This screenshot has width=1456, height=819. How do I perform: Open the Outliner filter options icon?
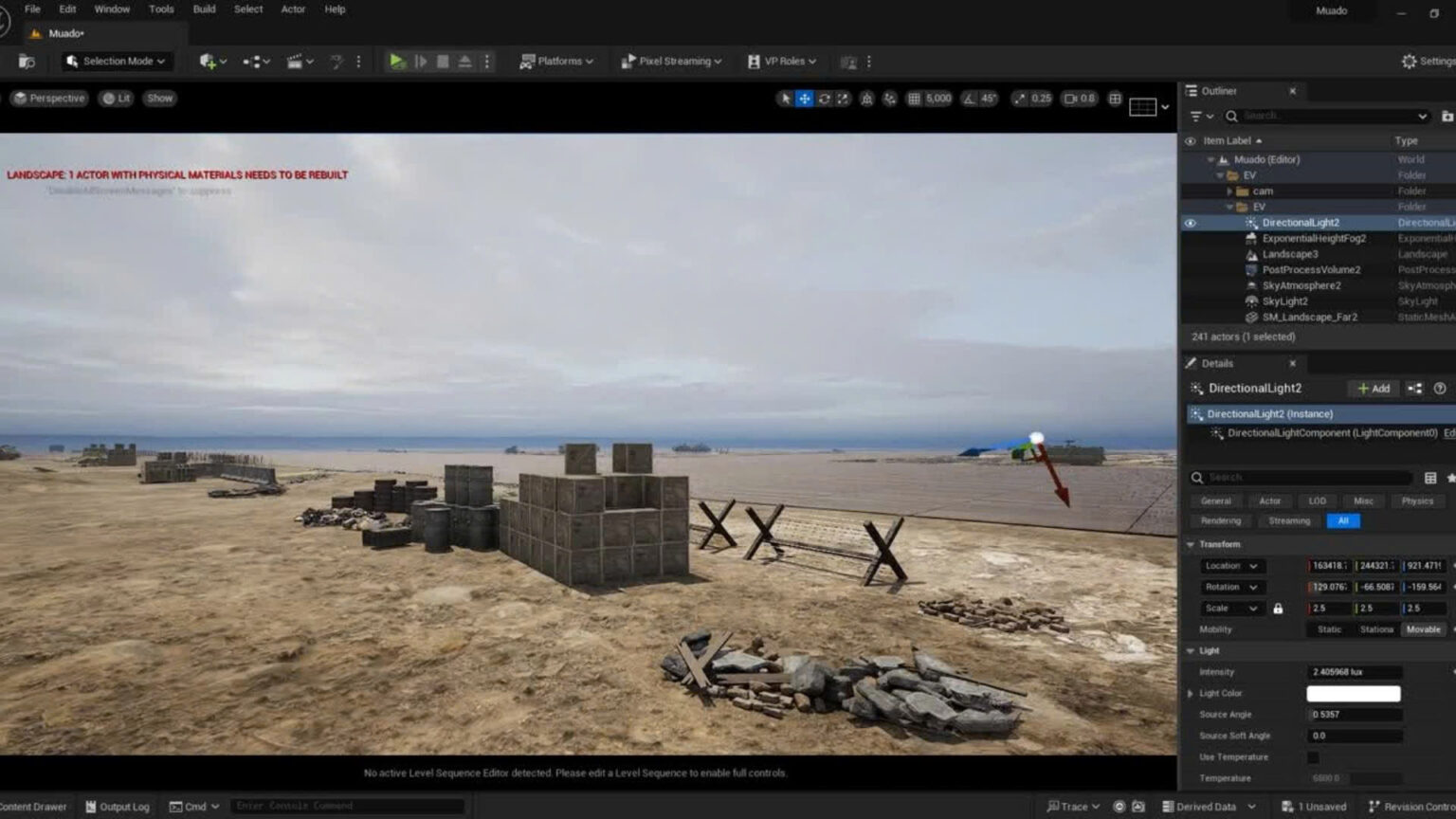coord(1200,117)
